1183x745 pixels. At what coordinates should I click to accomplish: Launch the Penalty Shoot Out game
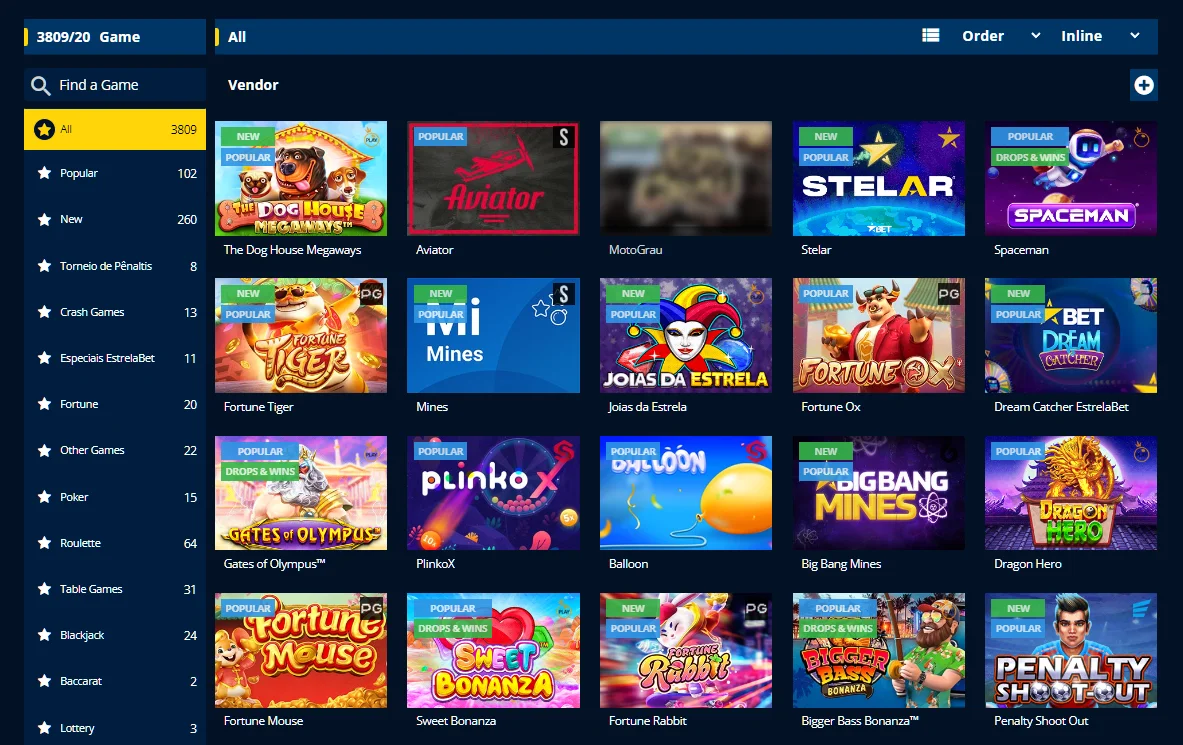click(1071, 650)
